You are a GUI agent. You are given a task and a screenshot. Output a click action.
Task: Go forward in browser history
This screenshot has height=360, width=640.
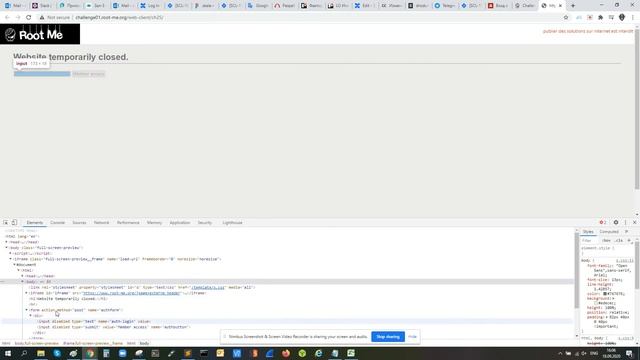coord(18,18)
